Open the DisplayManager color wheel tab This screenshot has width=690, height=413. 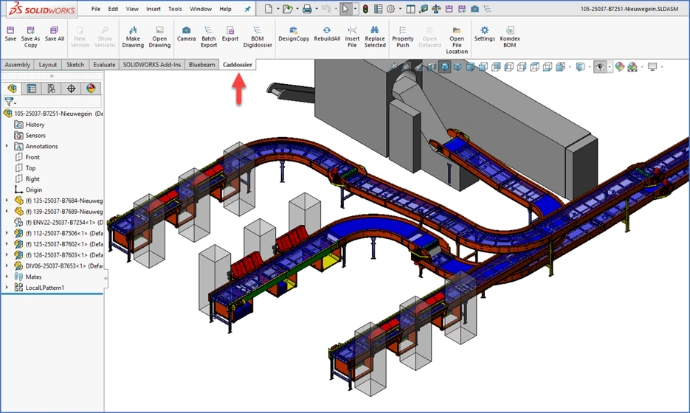pyautogui.click(x=91, y=88)
